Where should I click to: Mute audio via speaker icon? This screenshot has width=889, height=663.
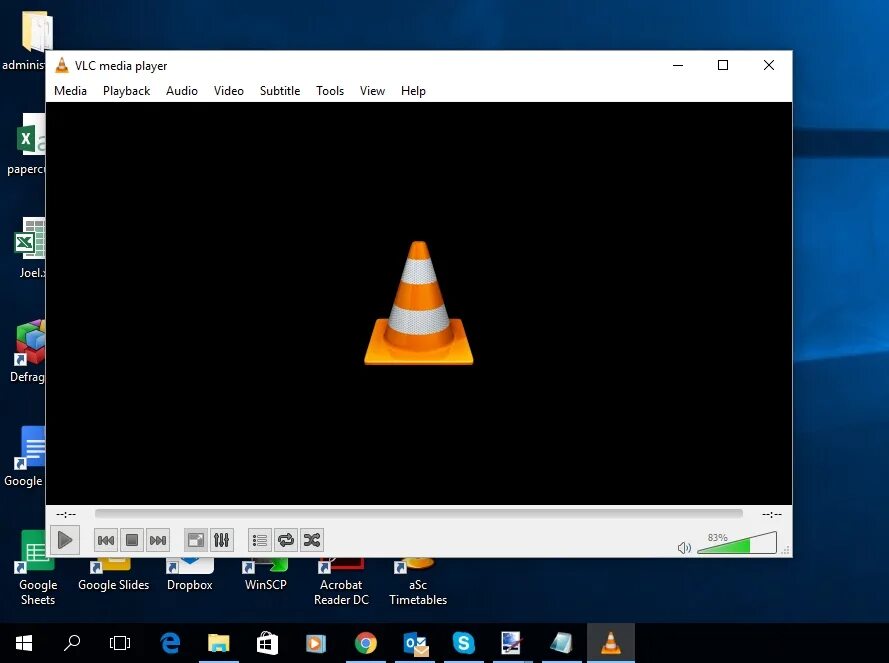[684, 548]
